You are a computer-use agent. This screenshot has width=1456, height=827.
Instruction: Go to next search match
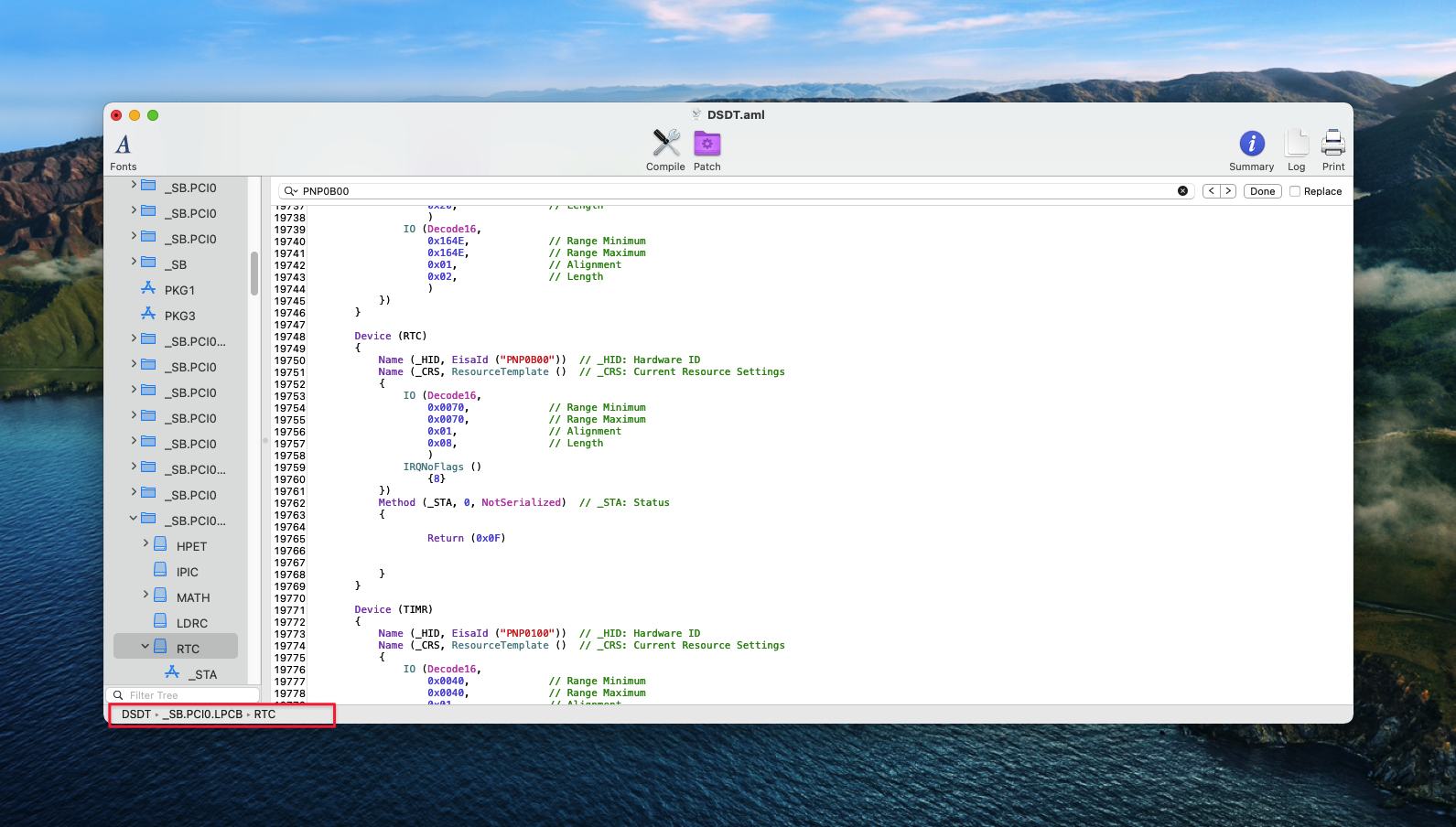[1228, 191]
